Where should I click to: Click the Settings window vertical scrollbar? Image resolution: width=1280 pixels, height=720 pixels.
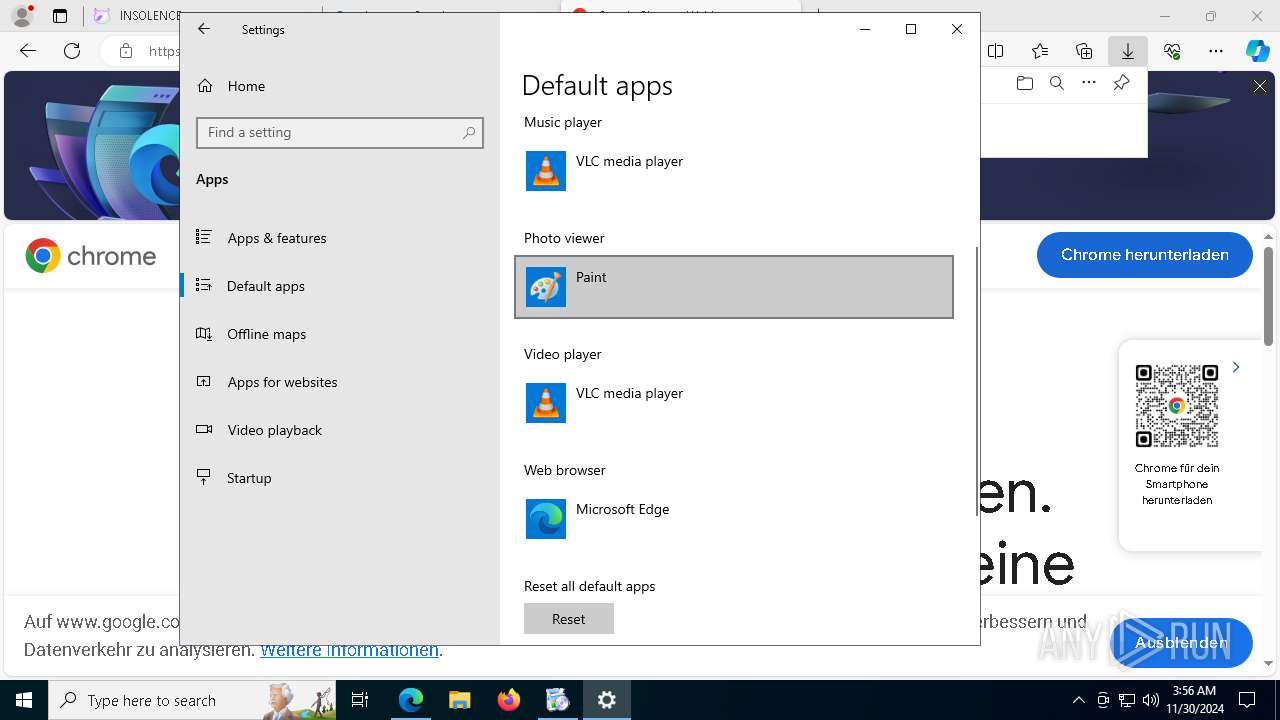(976, 382)
